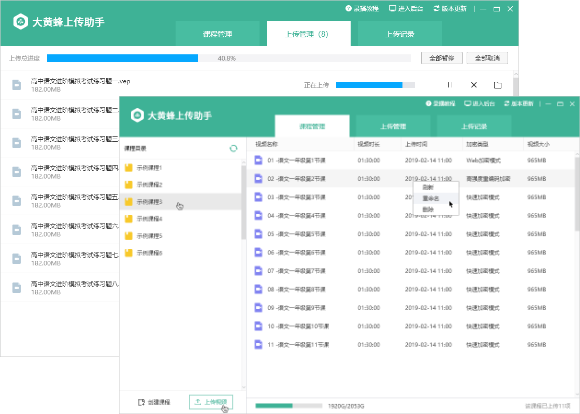The width and height of the screenshot is (580, 414).
Task: Choose 刷新 from the context menu
Action: coord(436,187)
